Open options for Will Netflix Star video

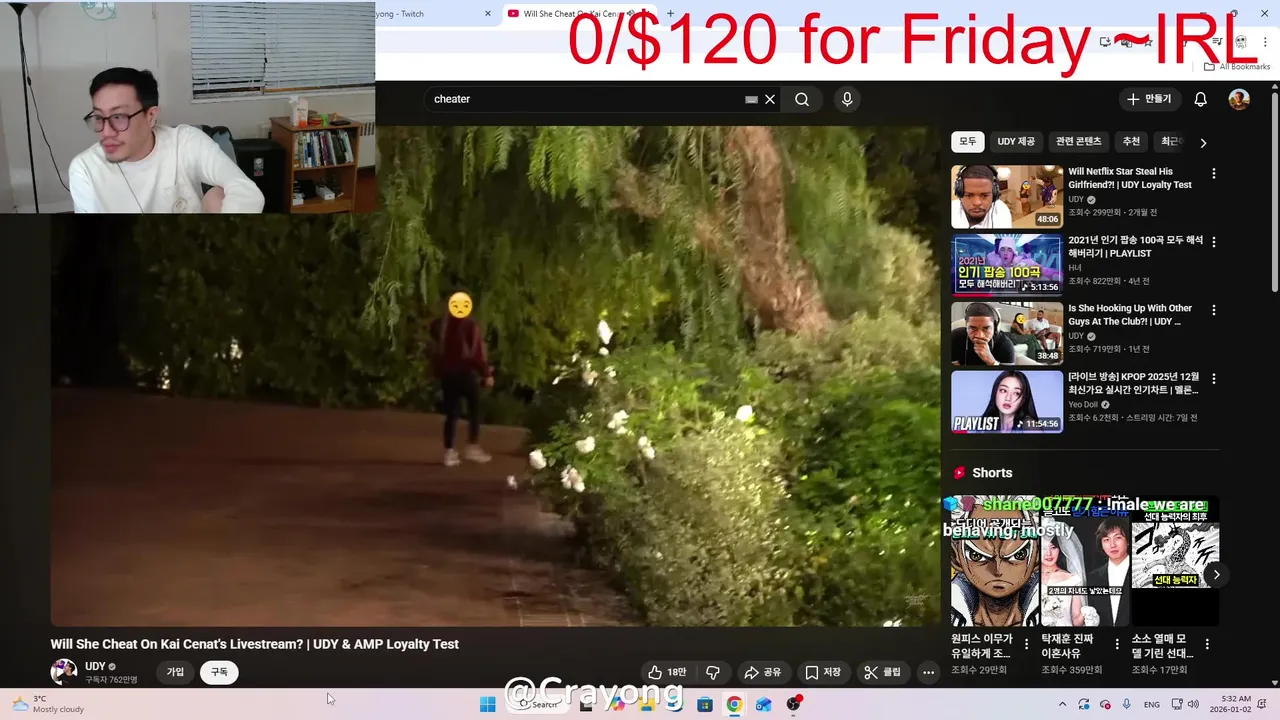pos(1214,173)
